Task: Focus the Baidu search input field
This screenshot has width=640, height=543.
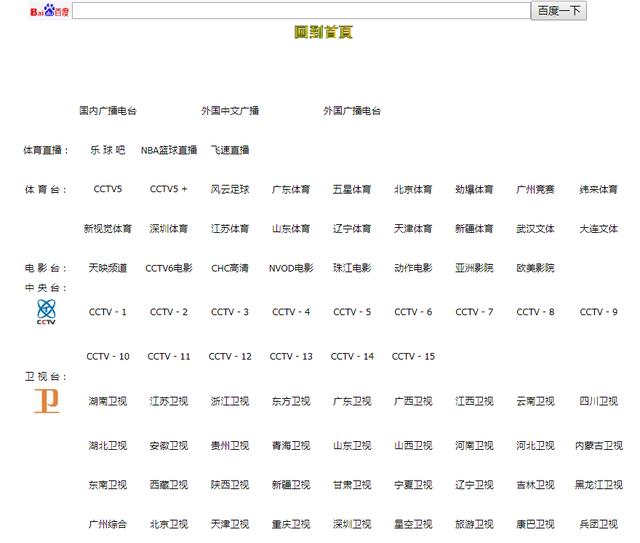Action: pos(301,11)
